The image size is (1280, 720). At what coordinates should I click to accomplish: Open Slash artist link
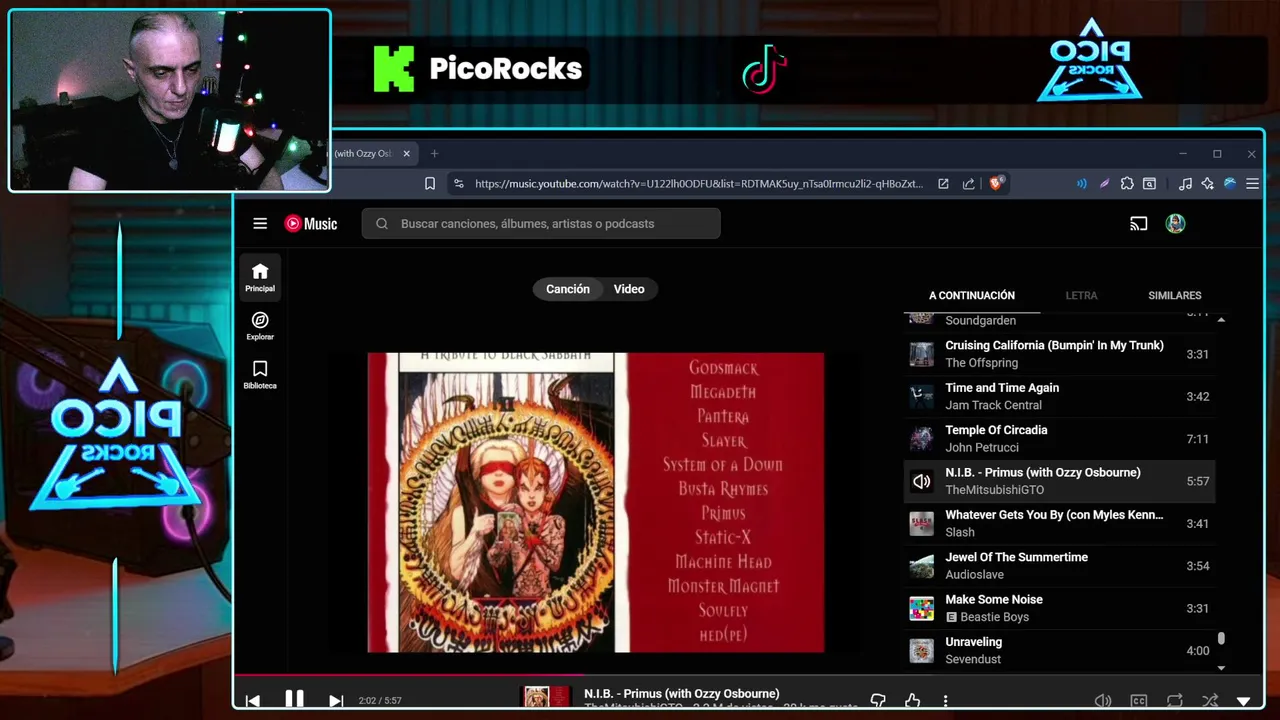coord(960,532)
